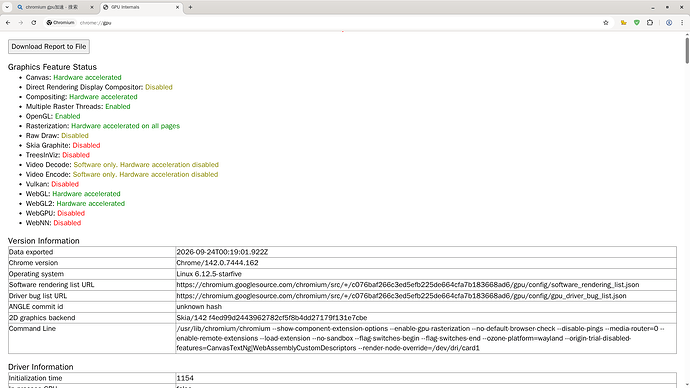This screenshot has height=388, width=690.
Task: Click the software_rendering_list.json URL
Action: click(x=407, y=285)
